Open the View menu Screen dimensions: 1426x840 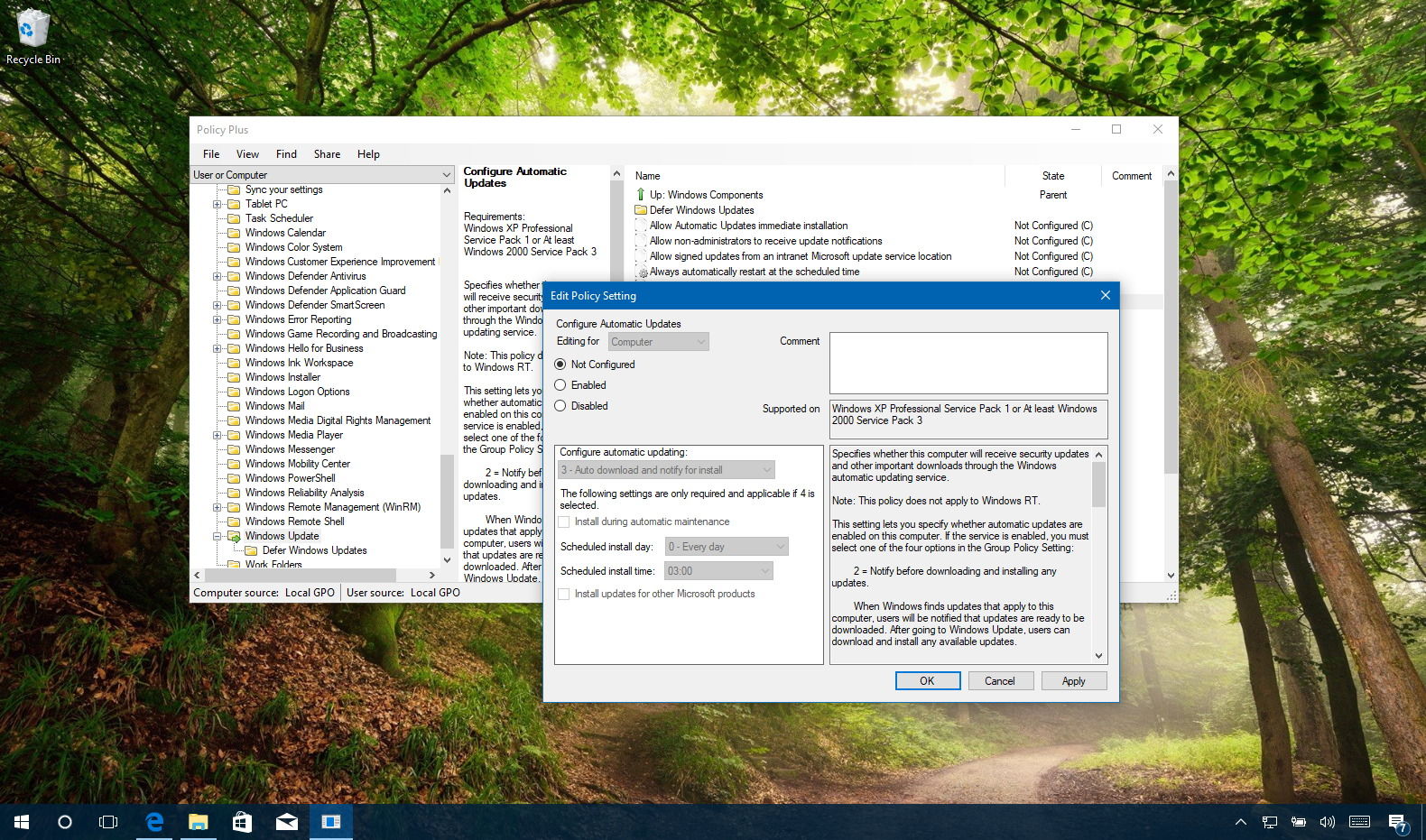[247, 154]
